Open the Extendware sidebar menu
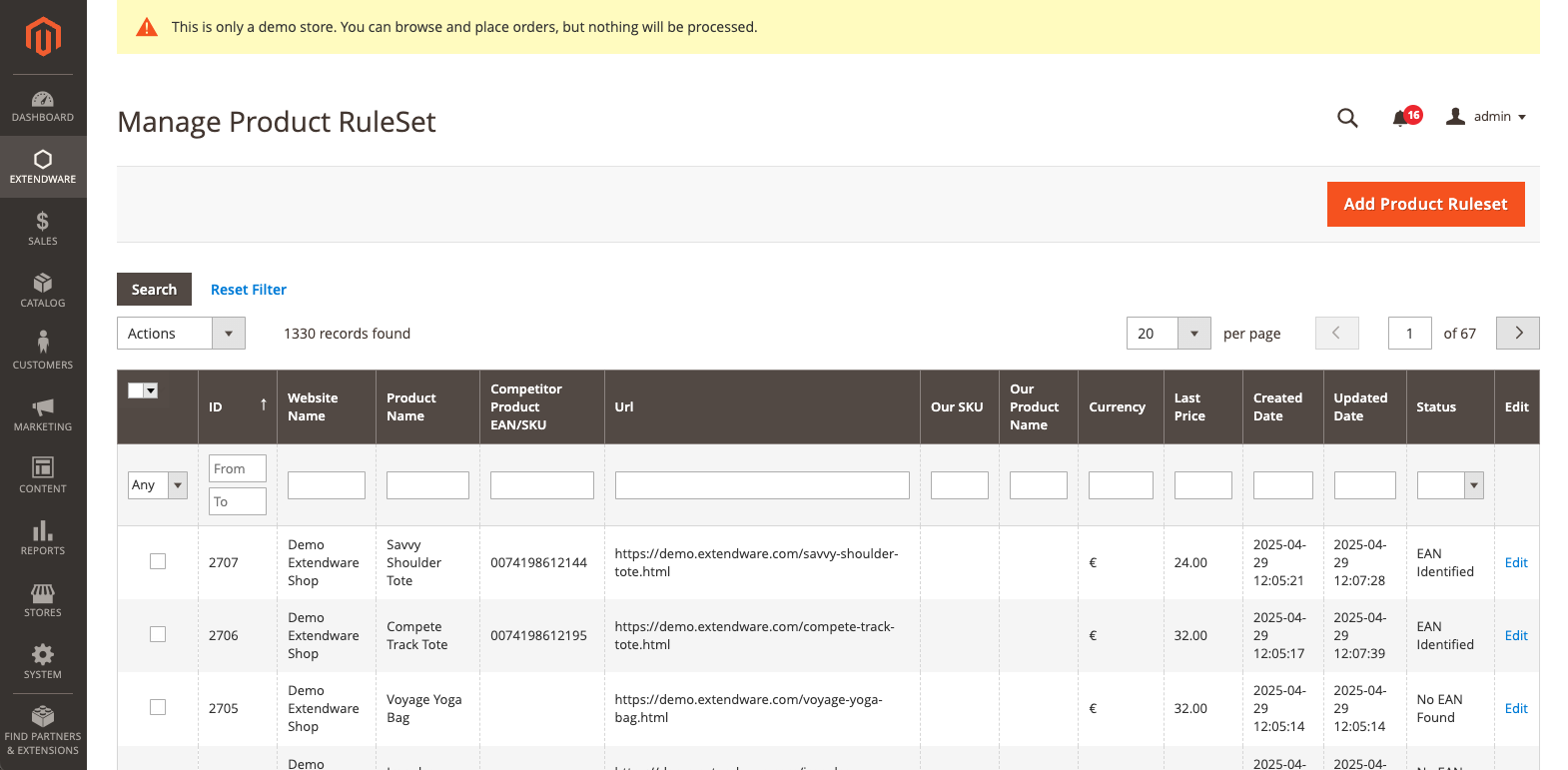Viewport: 1568px width, 770px height. tap(43, 167)
